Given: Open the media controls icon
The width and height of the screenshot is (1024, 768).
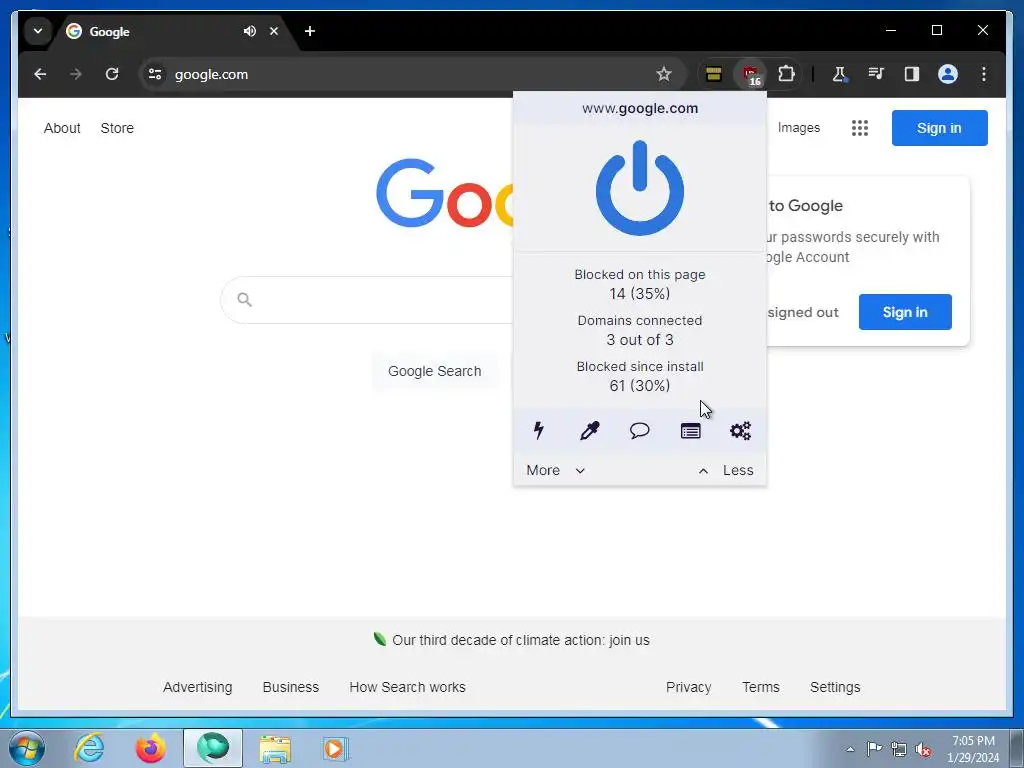Looking at the screenshot, I should click(x=876, y=74).
